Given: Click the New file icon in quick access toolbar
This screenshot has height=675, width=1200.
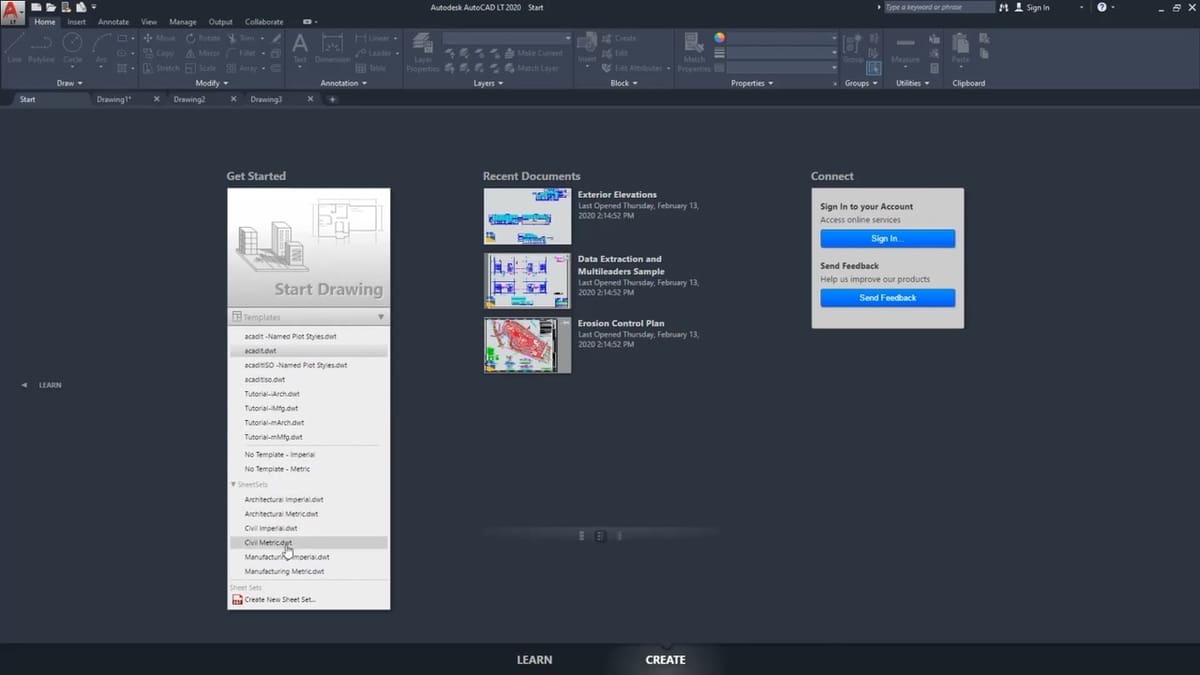Looking at the screenshot, I should (36, 7).
